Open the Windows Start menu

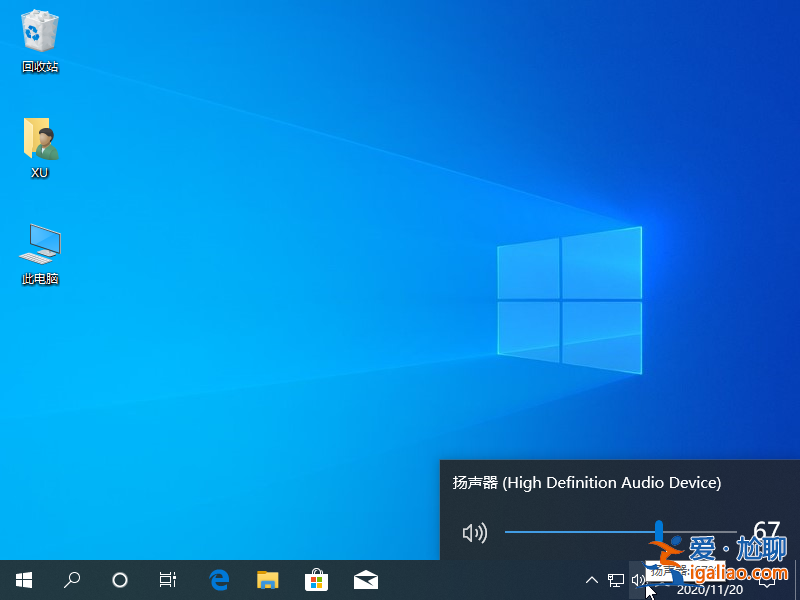click(24, 579)
